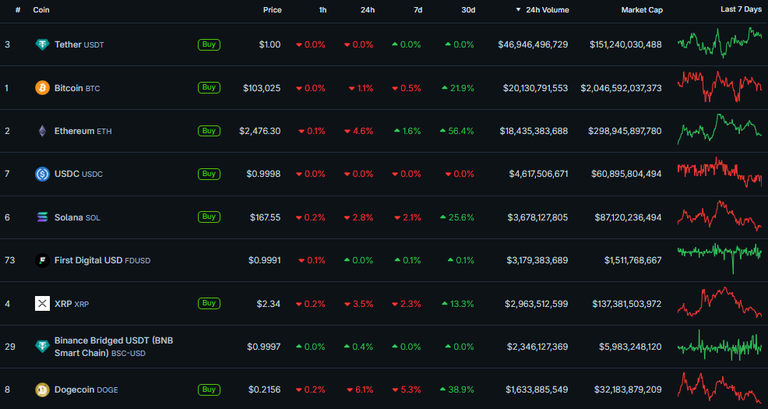The width and height of the screenshot is (768, 409).
Task: Open Tether USDT coin page link
Action: point(79,45)
